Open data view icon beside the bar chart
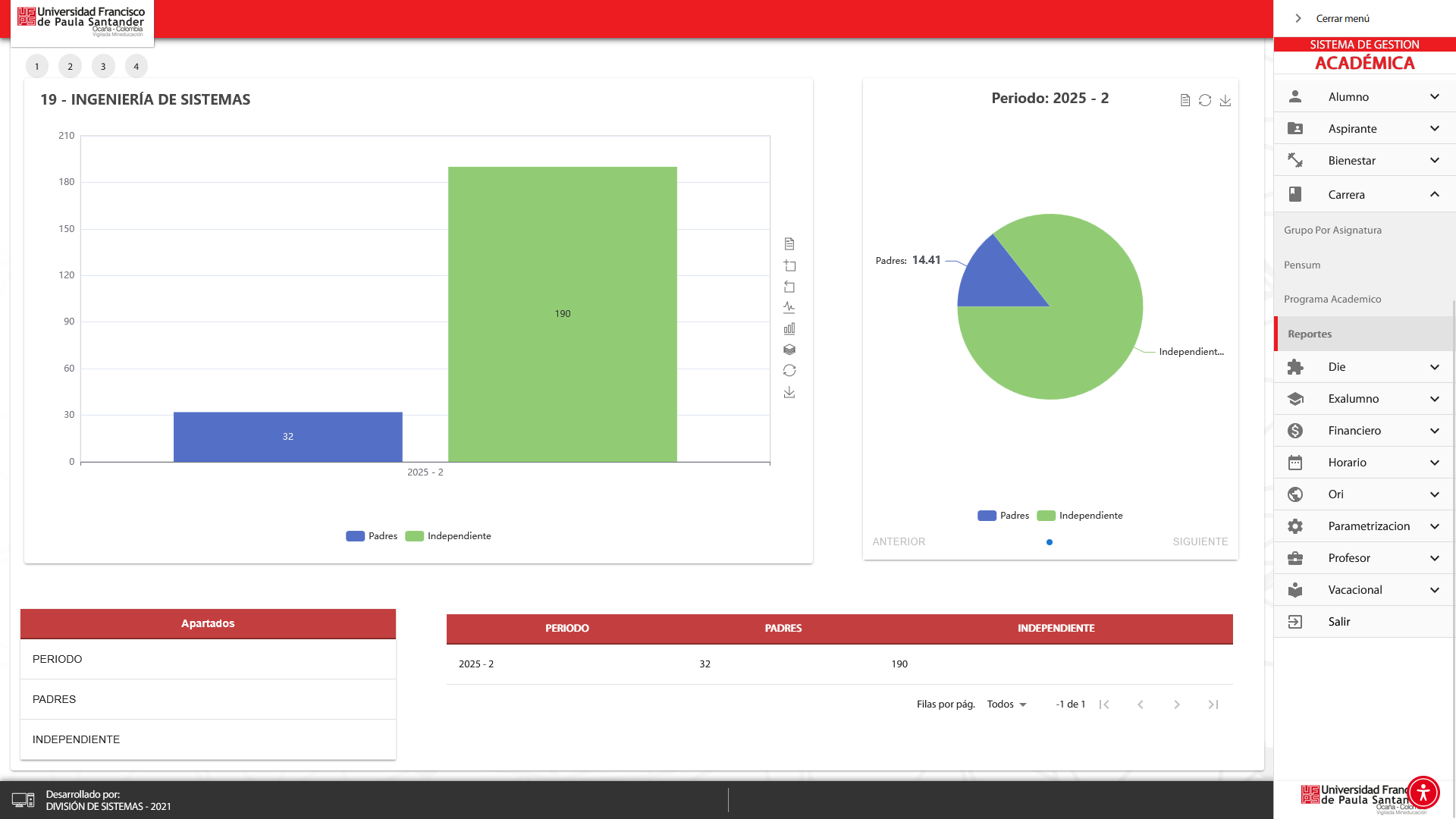Image resolution: width=1456 pixels, height=819 pixels. [x=789, y=244]
